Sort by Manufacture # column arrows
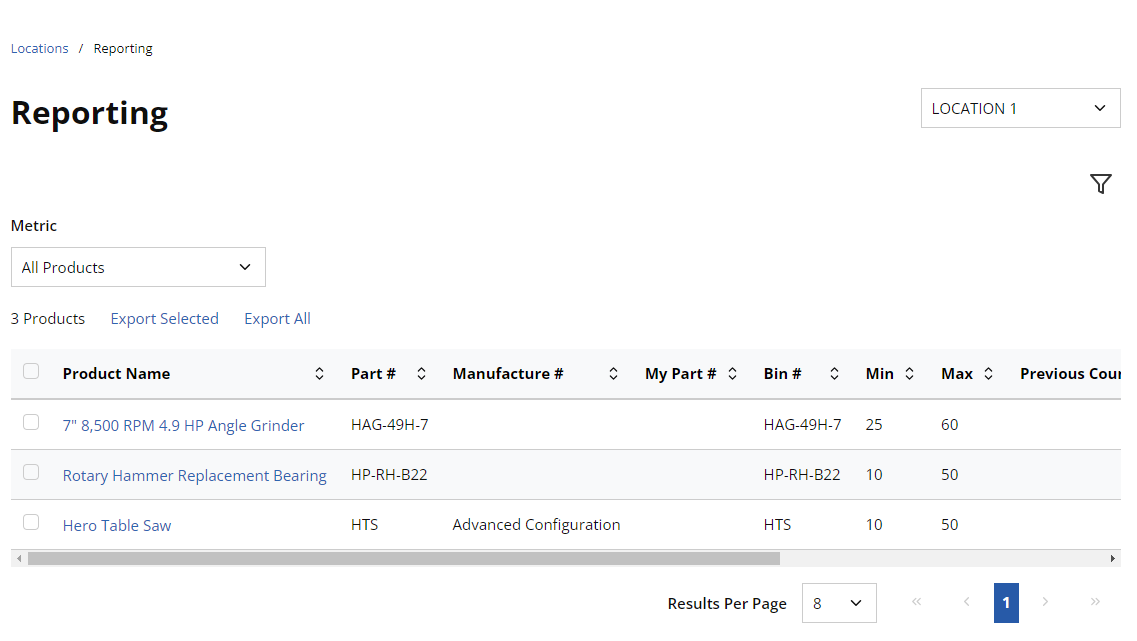Viewport: 1137px width, 641px height. (613, 373)
